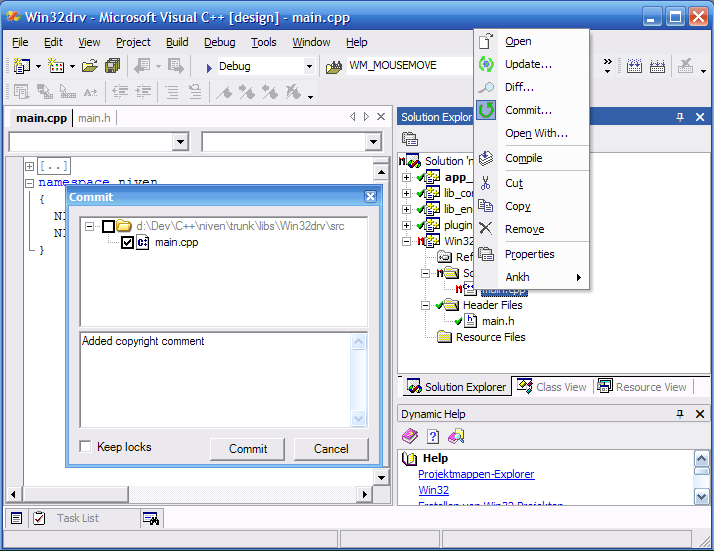
Task: Choose Commit... from the context menu
Action: pyautogui.click(x=532, y=110)
